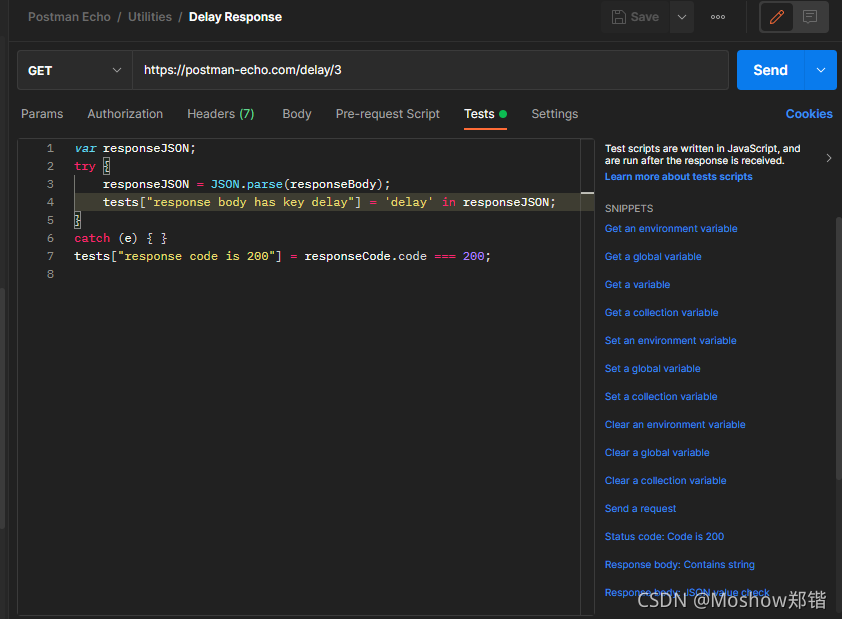Switch to the pencil edit mode icon
The width and height of the screenshot is (842, 619).
[776, 17]
